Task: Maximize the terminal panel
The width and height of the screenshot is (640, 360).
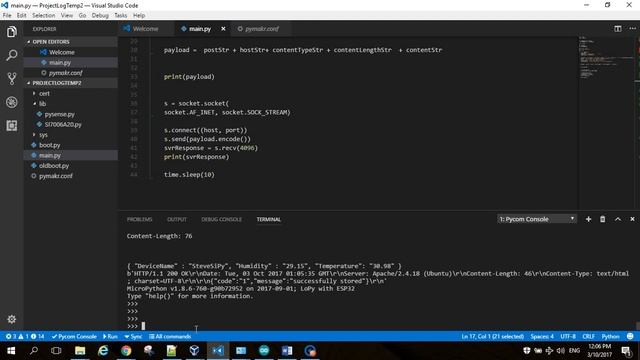Action: point(618,219)
